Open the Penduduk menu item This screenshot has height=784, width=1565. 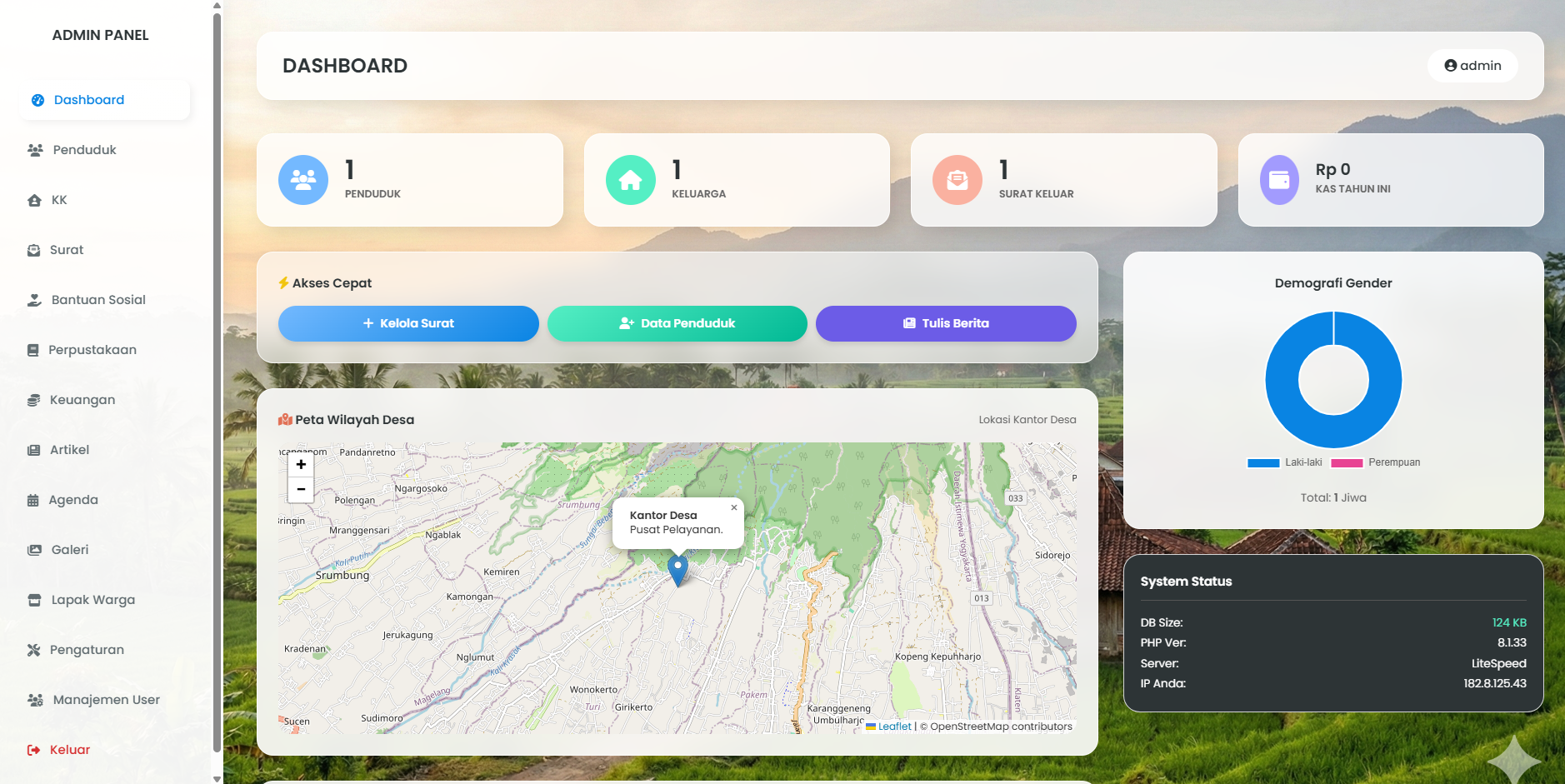105,150
